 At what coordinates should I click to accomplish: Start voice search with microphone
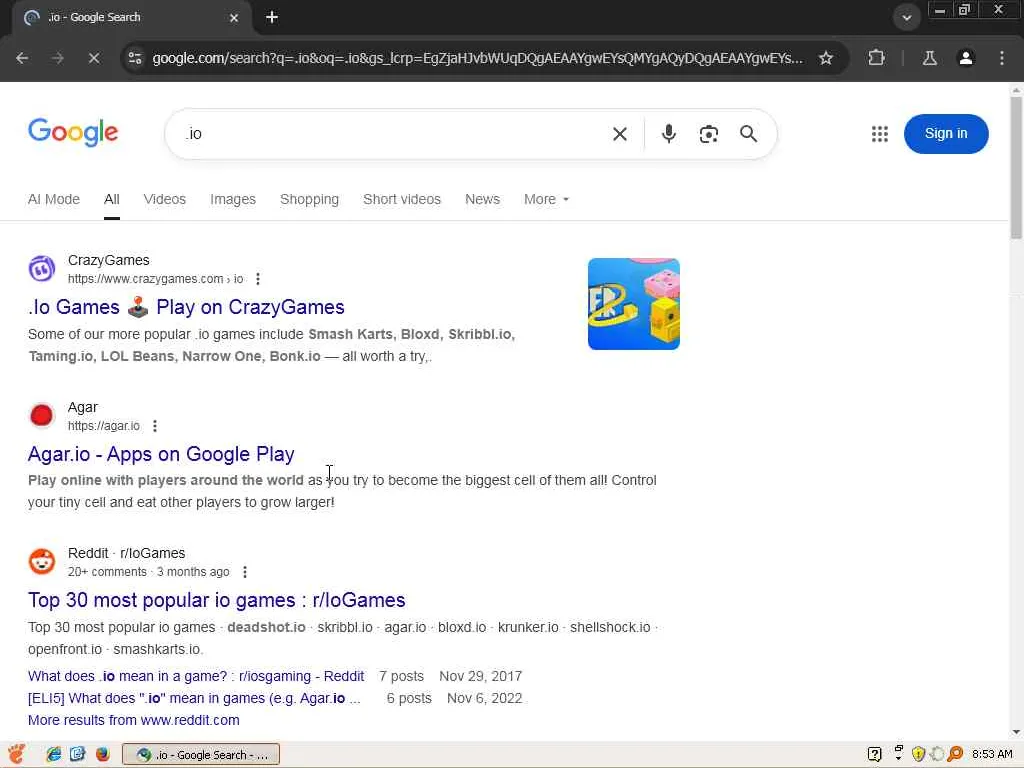(668, 134)
